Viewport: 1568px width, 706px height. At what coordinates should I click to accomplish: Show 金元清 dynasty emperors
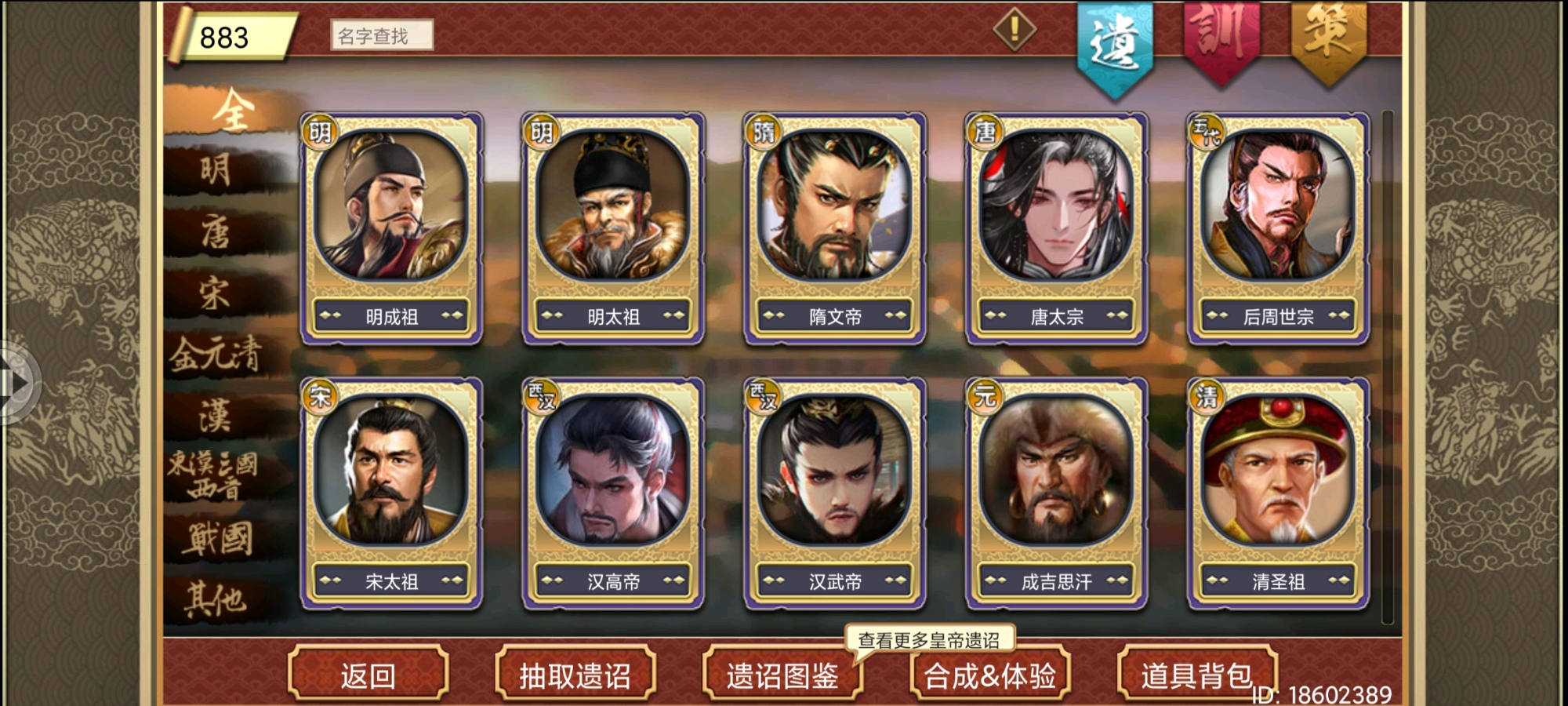(216, 355)
